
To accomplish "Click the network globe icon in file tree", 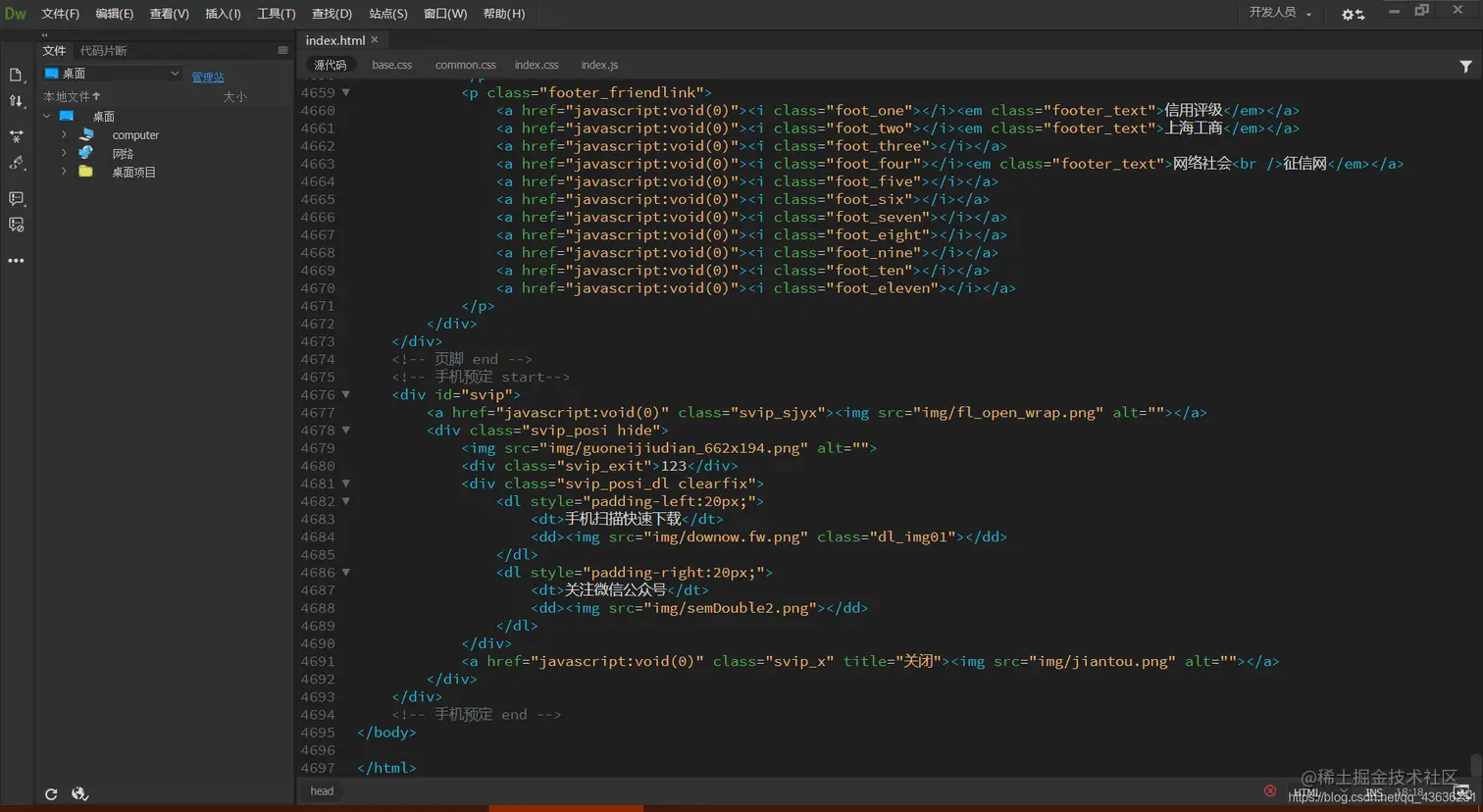I will point(86,153).
